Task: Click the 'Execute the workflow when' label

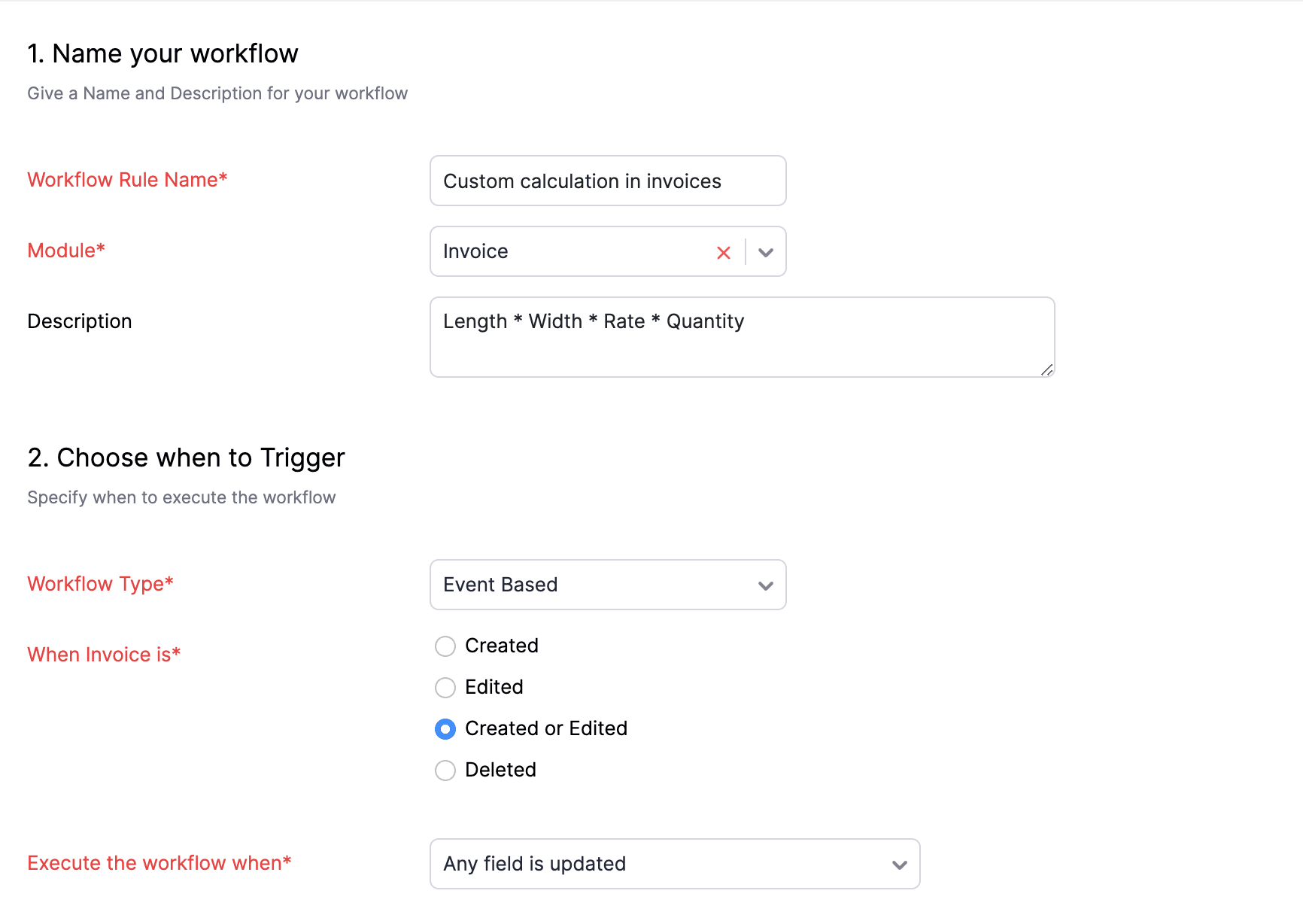Action: [x=159, y=863]
